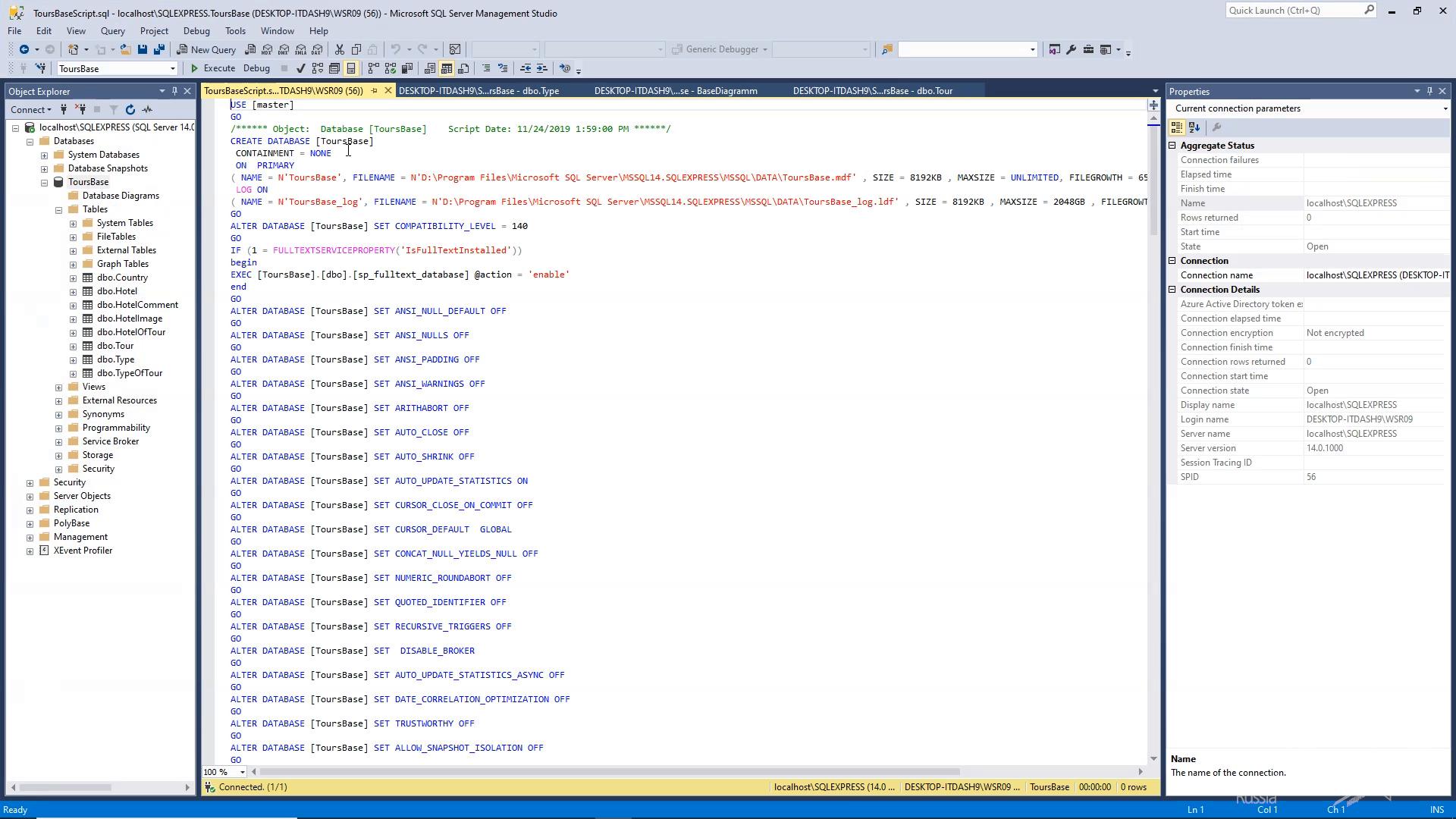
Task: Toggle Results to File mode
Action: point(463,68)
